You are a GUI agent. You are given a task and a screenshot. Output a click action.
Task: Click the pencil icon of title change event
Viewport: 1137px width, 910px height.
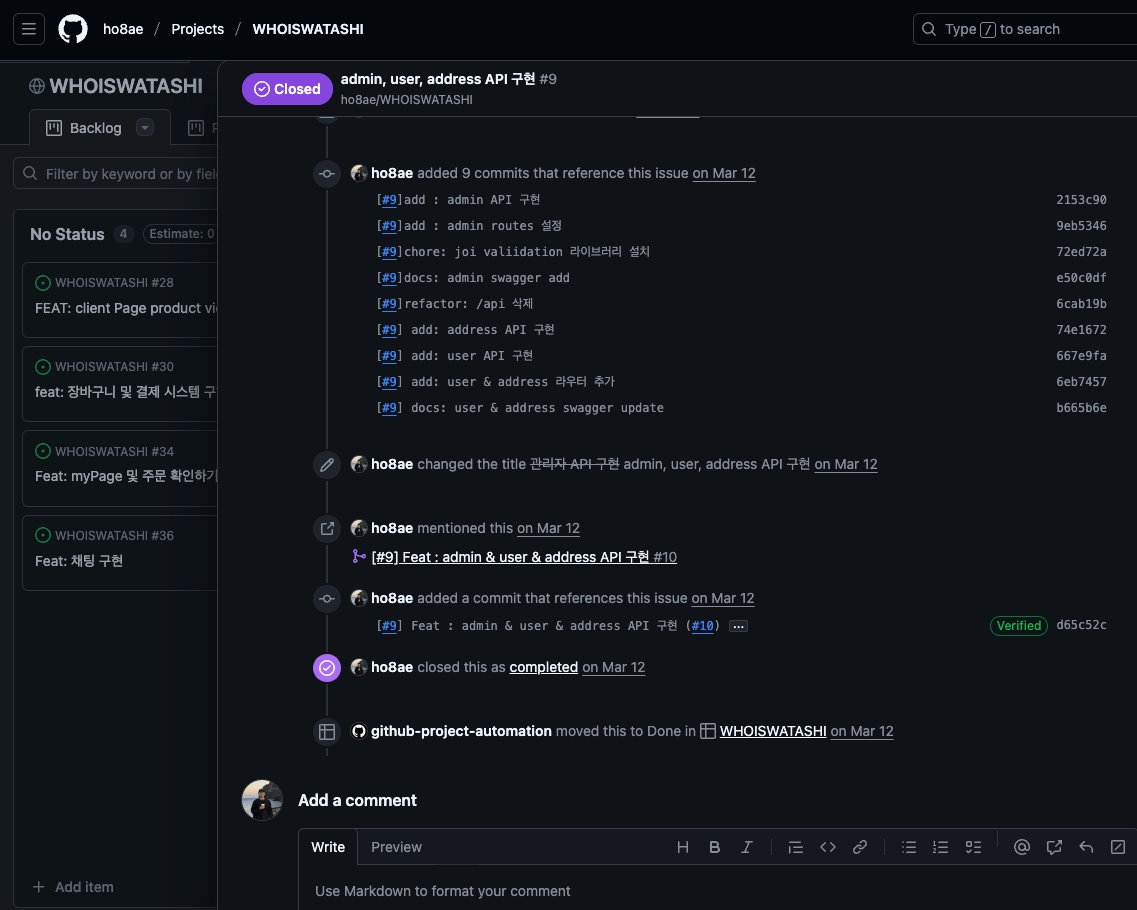tap(327, 464)
